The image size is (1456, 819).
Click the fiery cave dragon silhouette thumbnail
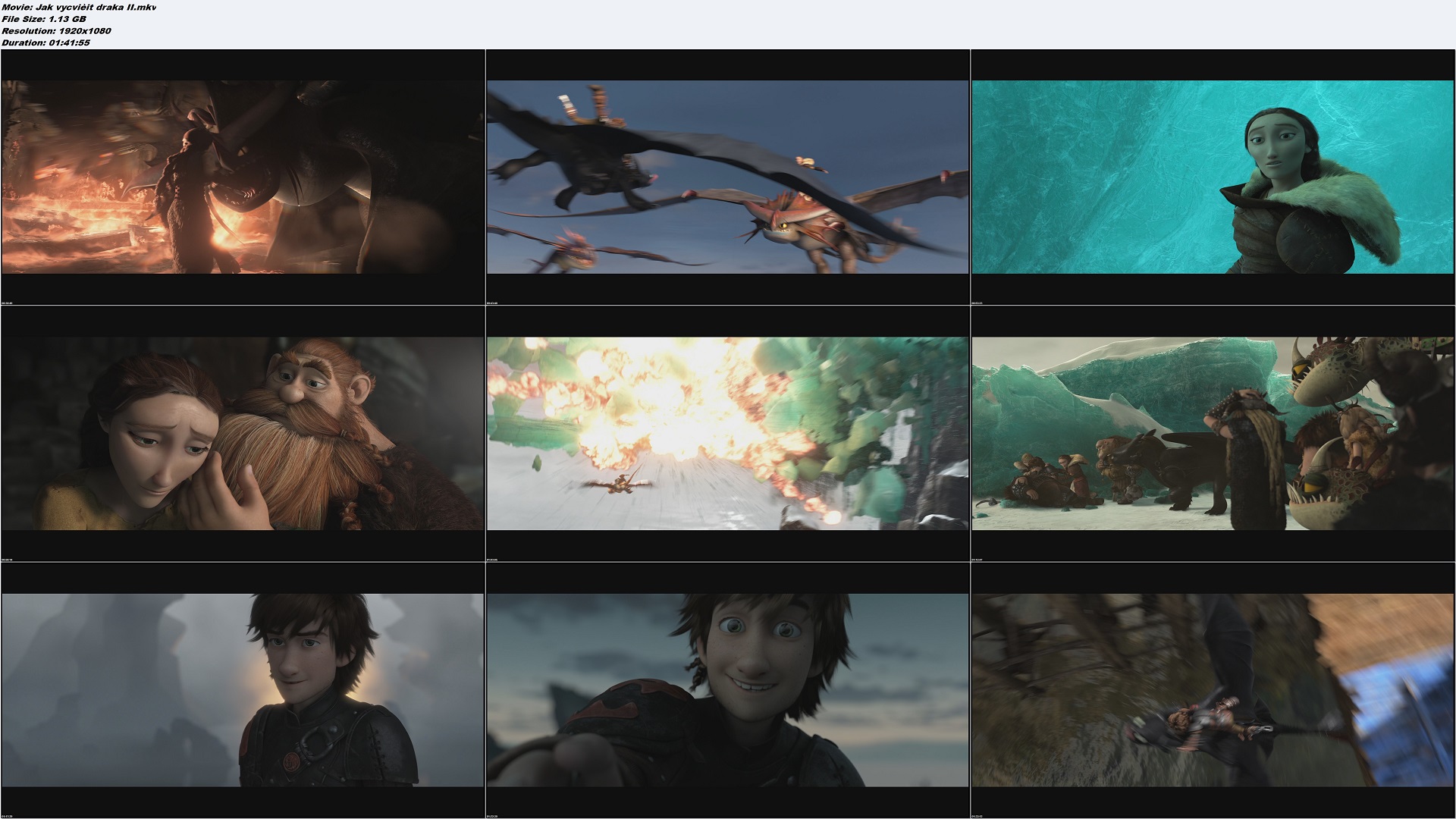pyautogui.click(x=243, y=177)
